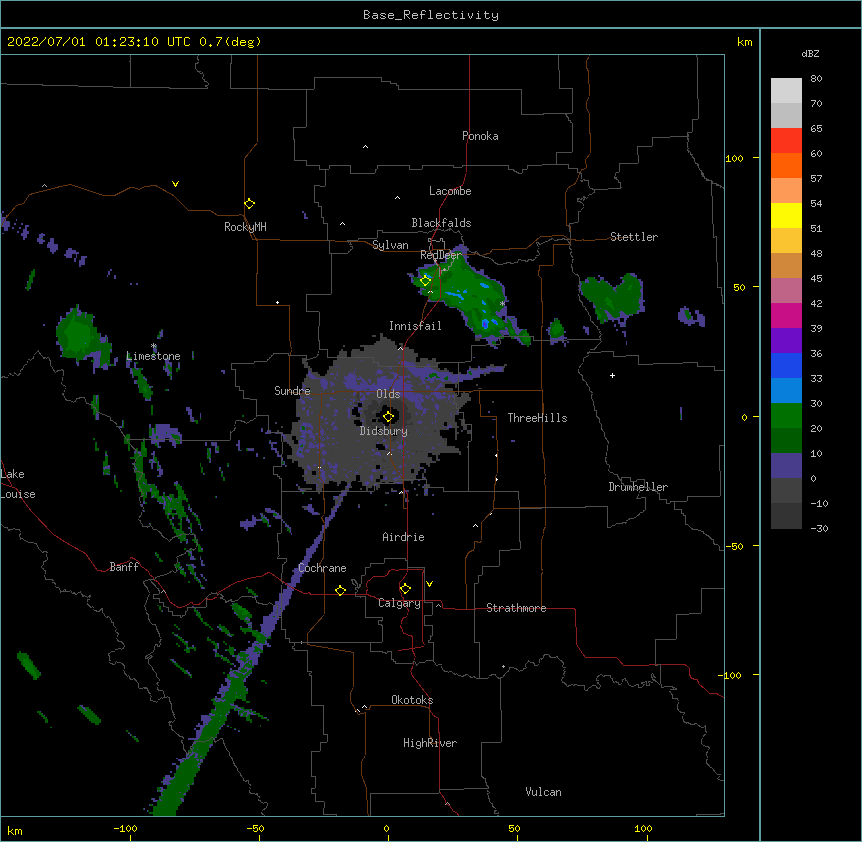The width and height of the screenshot is (862, 842).
Task: Click the green storm cell west of Limestone
Action: pyautogui.click(x=80, y=334)
